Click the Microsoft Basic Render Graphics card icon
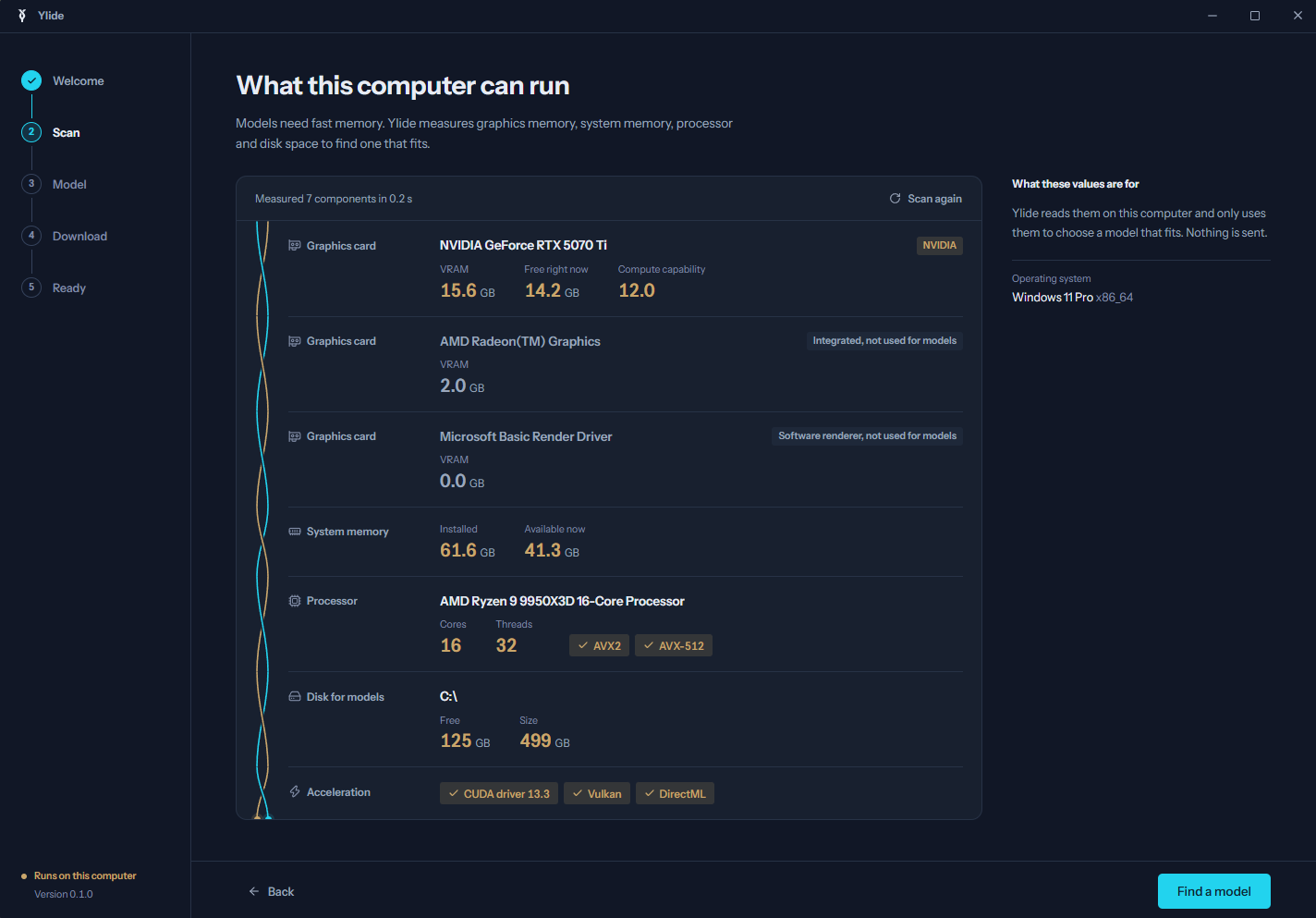The width and height of the screenshot is (1316, 918). (295, 436)
